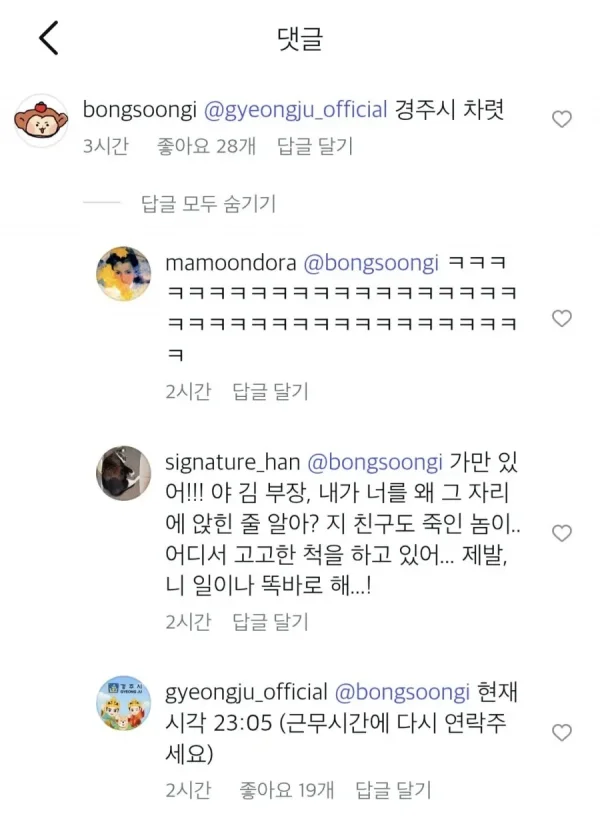Open @gyeongju_official mention in top comment
Image resolution: width=600 pixels, height=834 pixels.
(x=296, y=110)
